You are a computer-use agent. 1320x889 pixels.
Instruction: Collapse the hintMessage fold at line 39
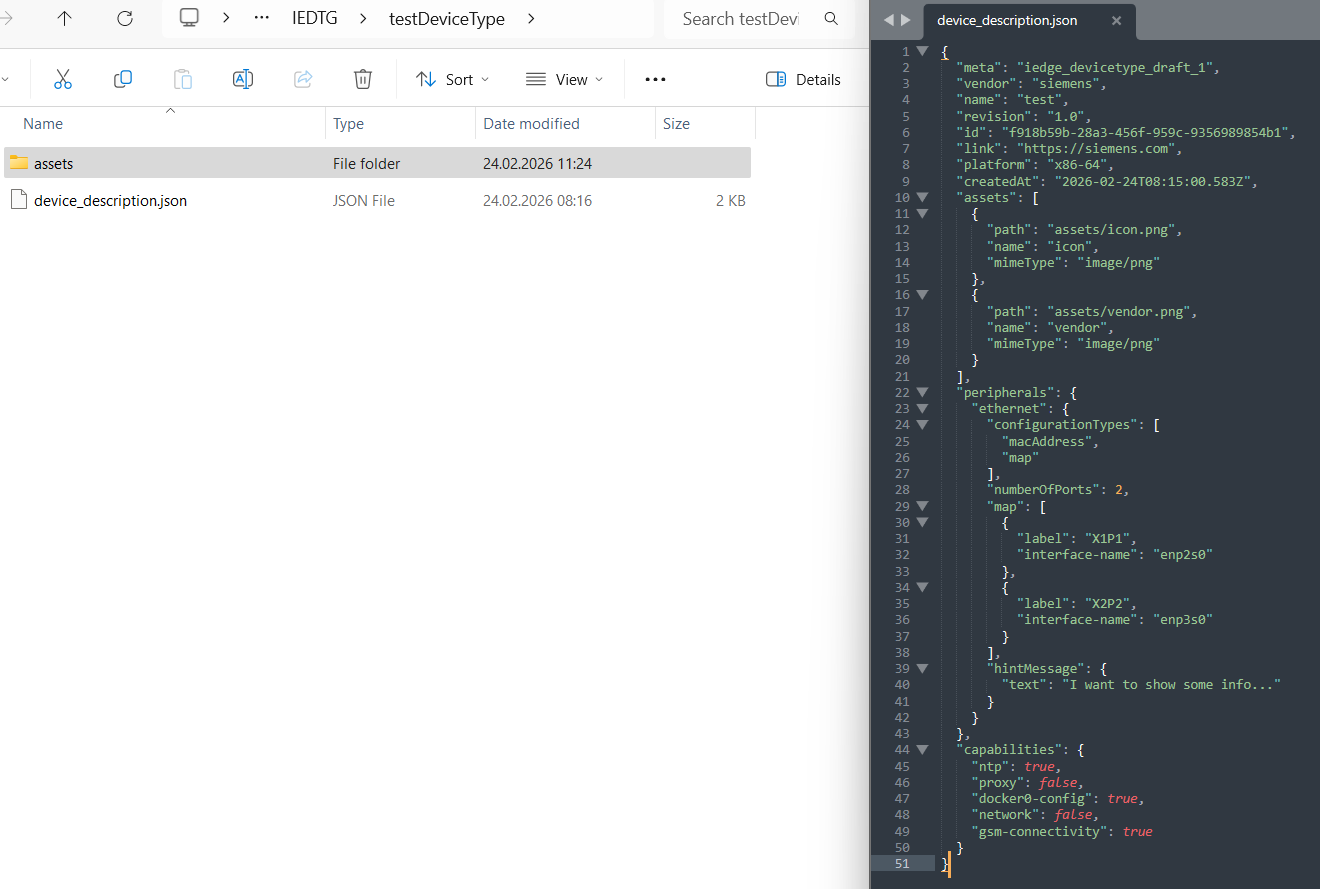922,668
